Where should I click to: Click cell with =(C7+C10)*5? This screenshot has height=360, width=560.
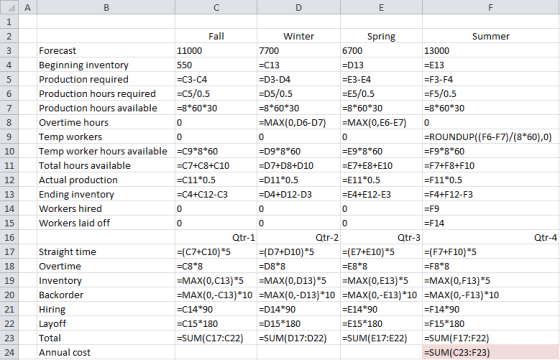pos(216,252)
